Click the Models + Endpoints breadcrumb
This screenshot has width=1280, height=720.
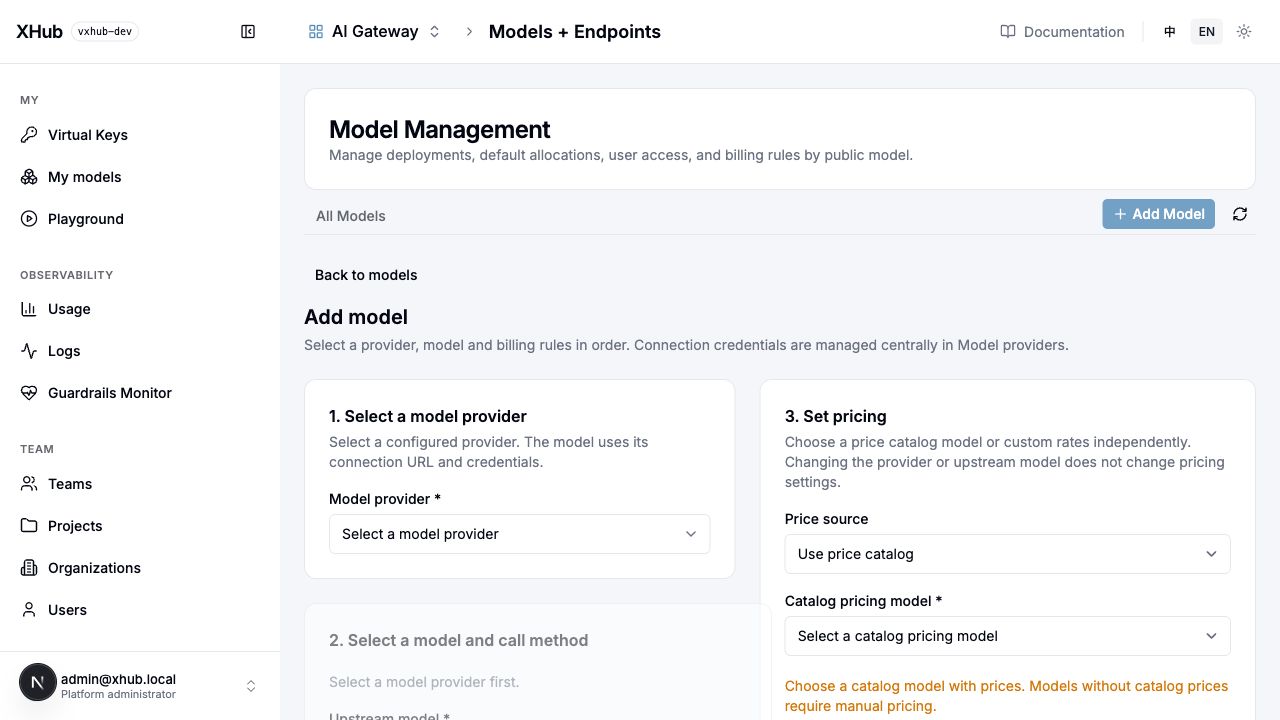tap(574, 32)
